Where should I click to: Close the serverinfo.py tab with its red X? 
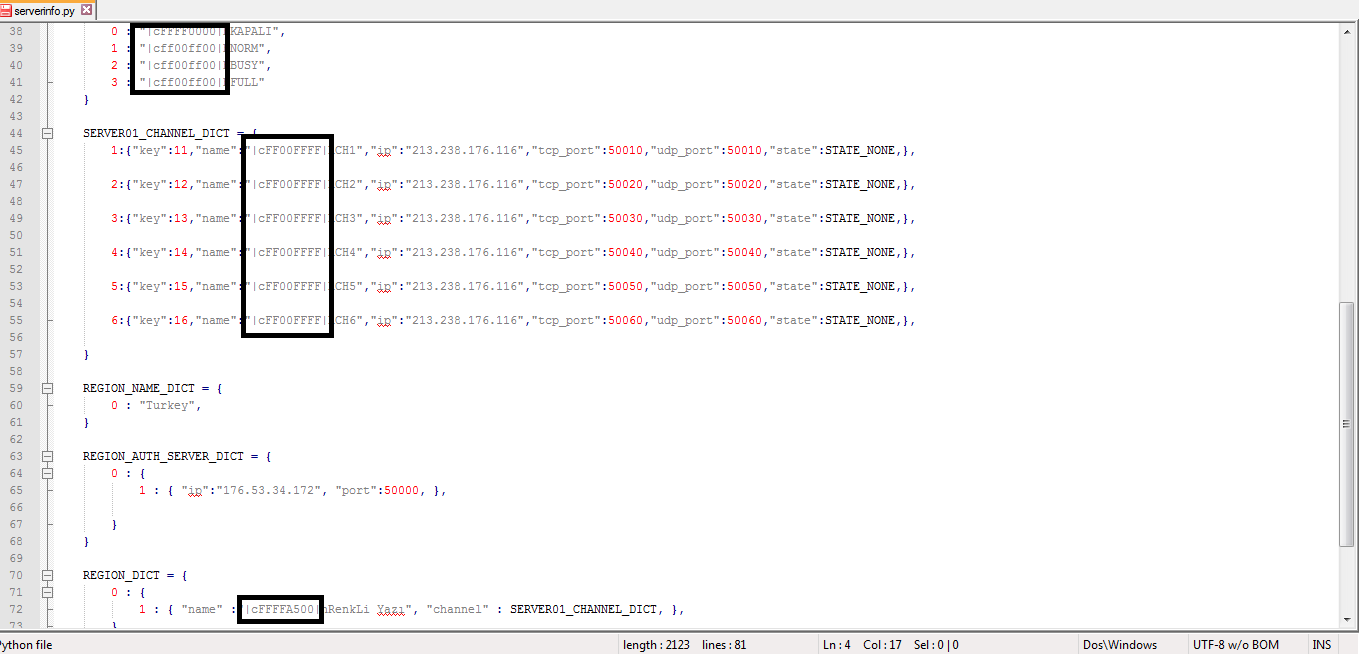pyautogui.click(x=85, y=10)
